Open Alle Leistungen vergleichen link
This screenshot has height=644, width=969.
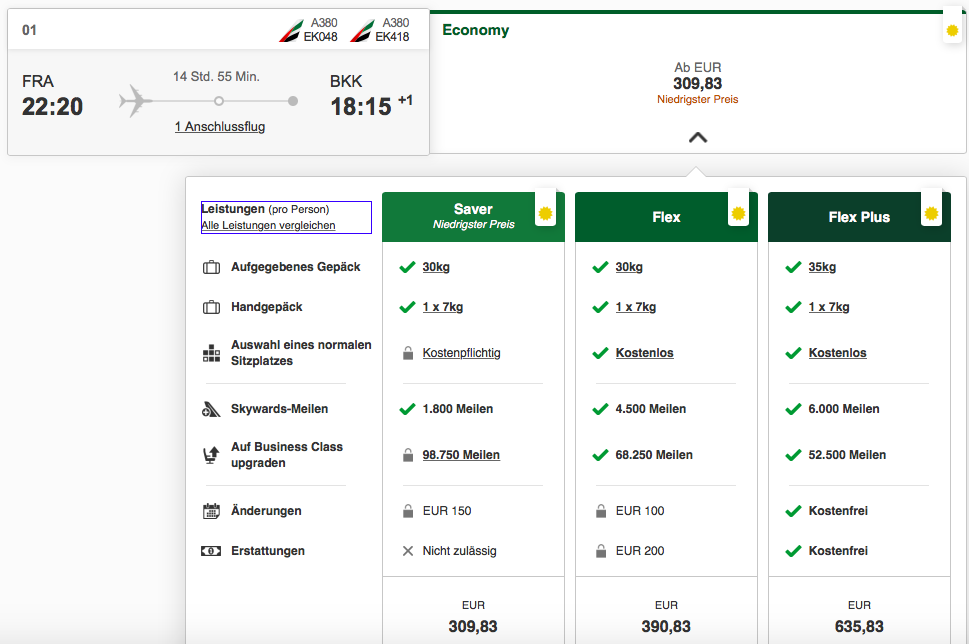pos(268,226)
